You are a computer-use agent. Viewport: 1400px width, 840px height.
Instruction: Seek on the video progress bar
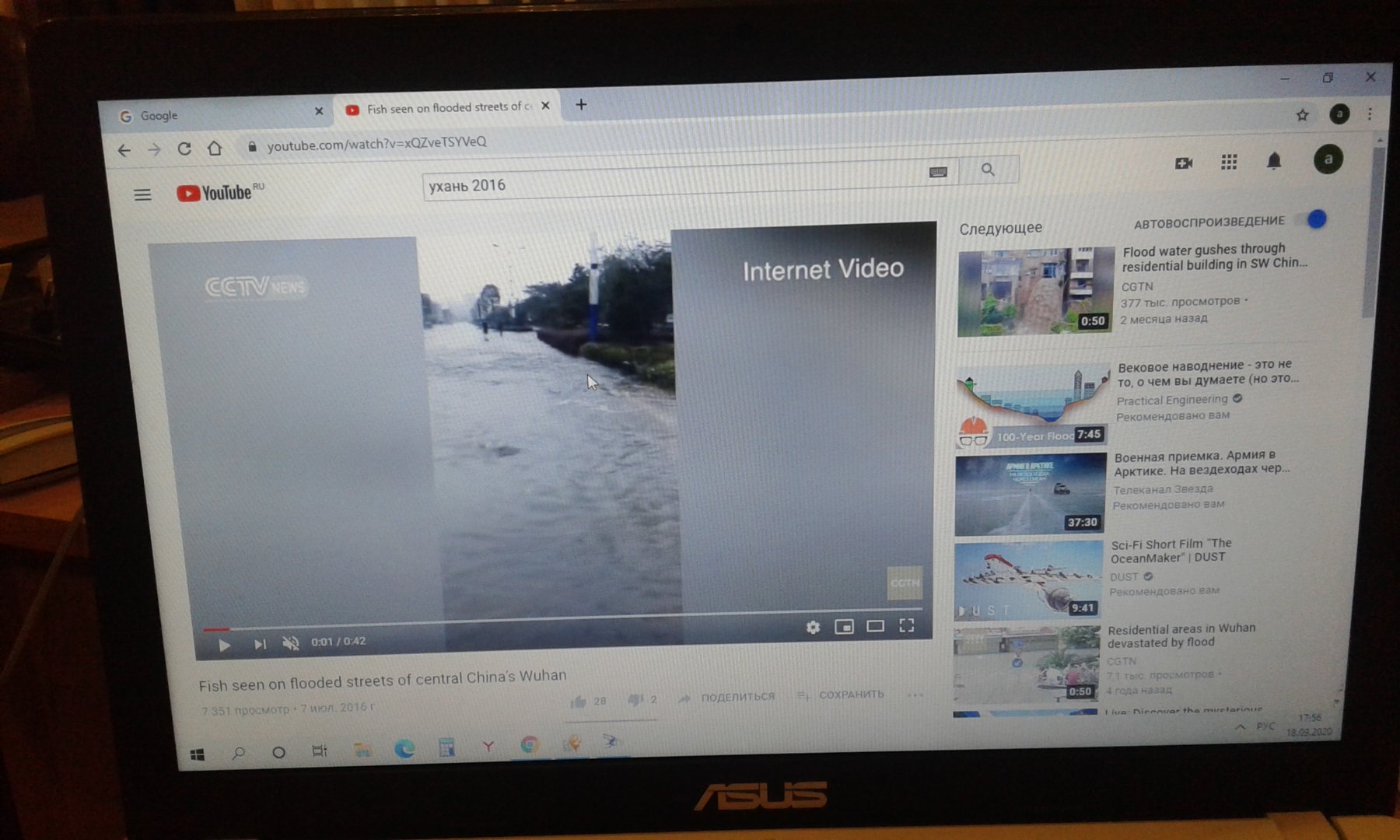563,619
